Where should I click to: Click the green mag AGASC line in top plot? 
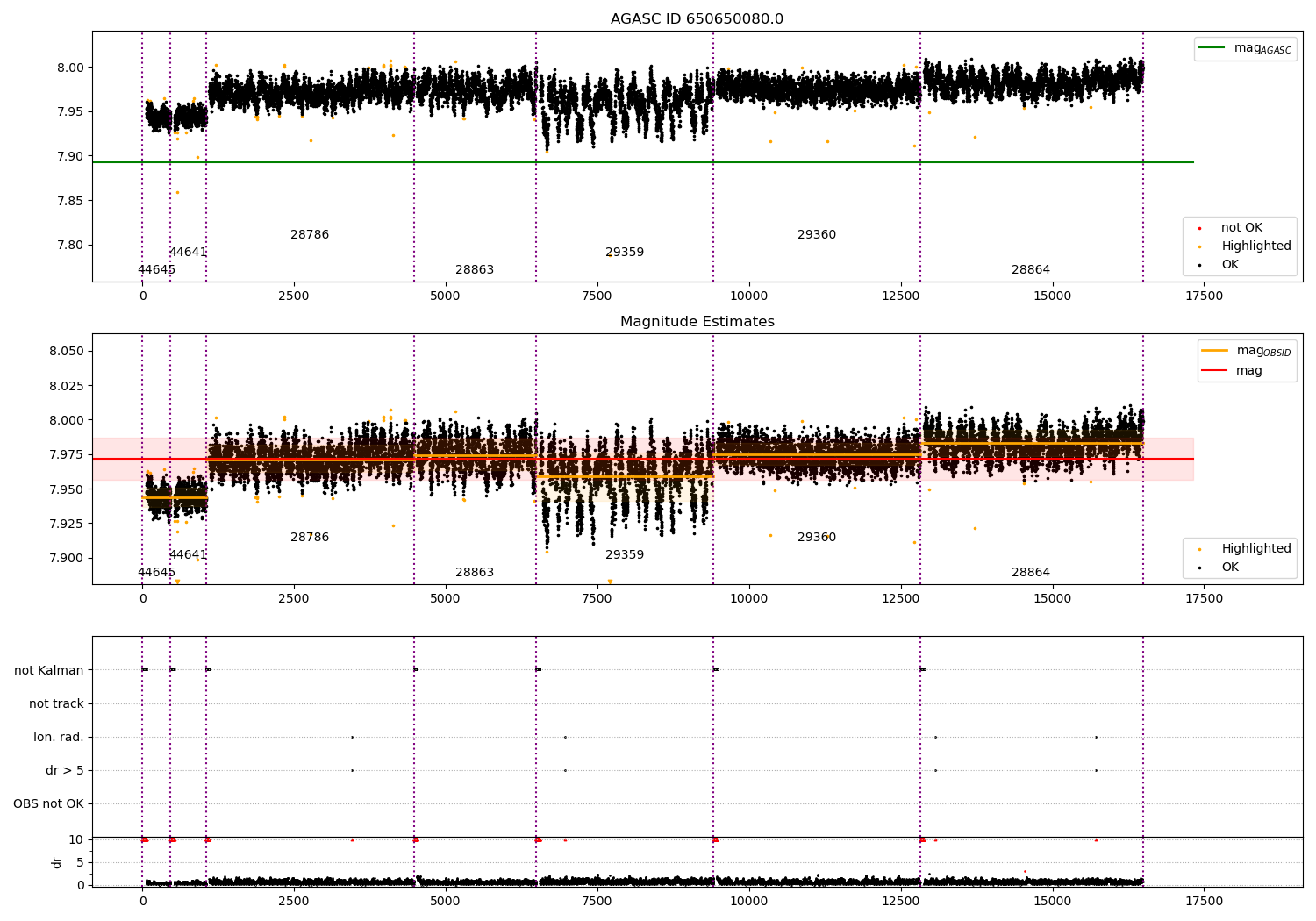point(642,162)
